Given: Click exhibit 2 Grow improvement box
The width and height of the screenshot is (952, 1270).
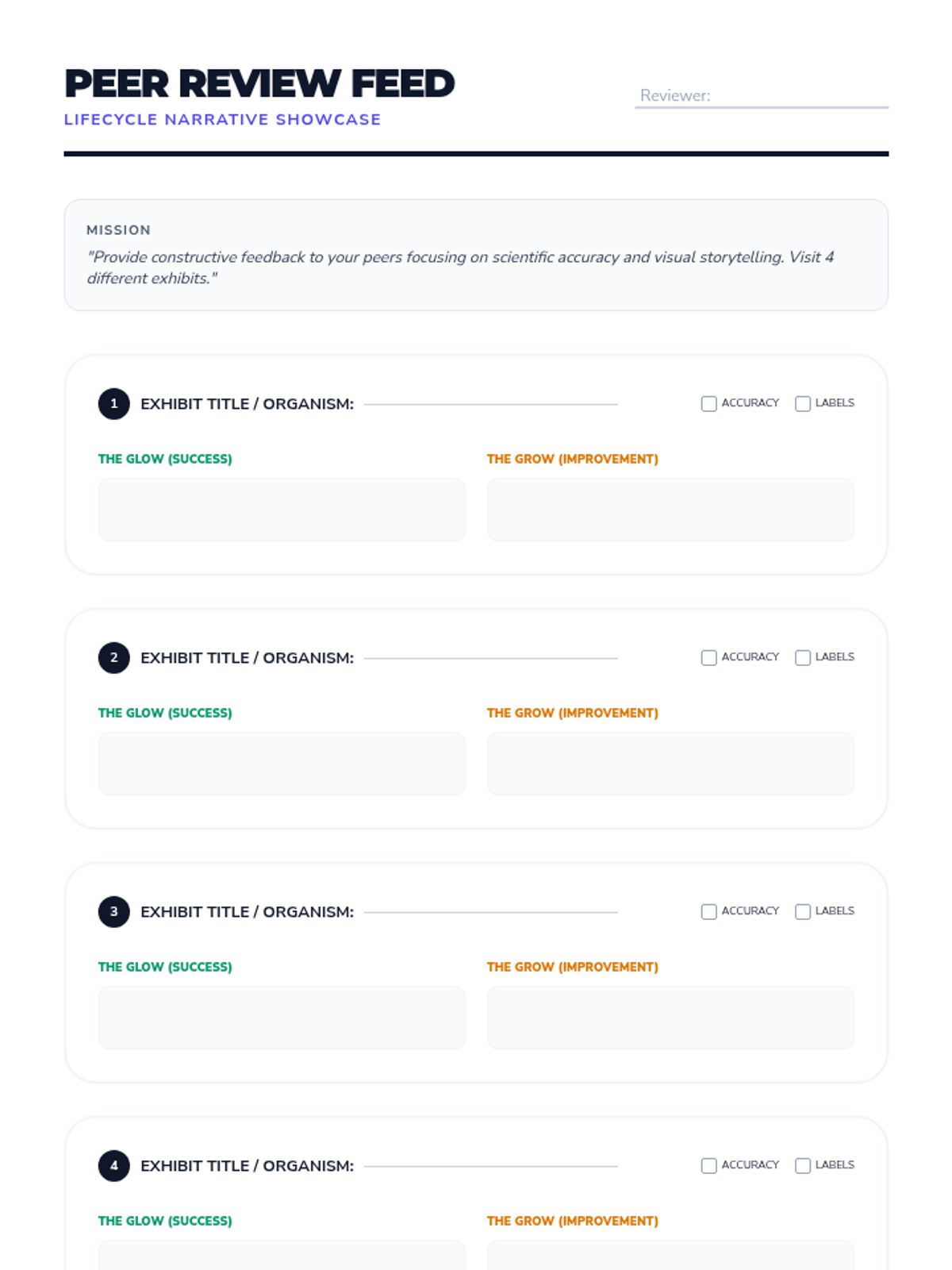Looking at the screenshot, I should (670, 764).
